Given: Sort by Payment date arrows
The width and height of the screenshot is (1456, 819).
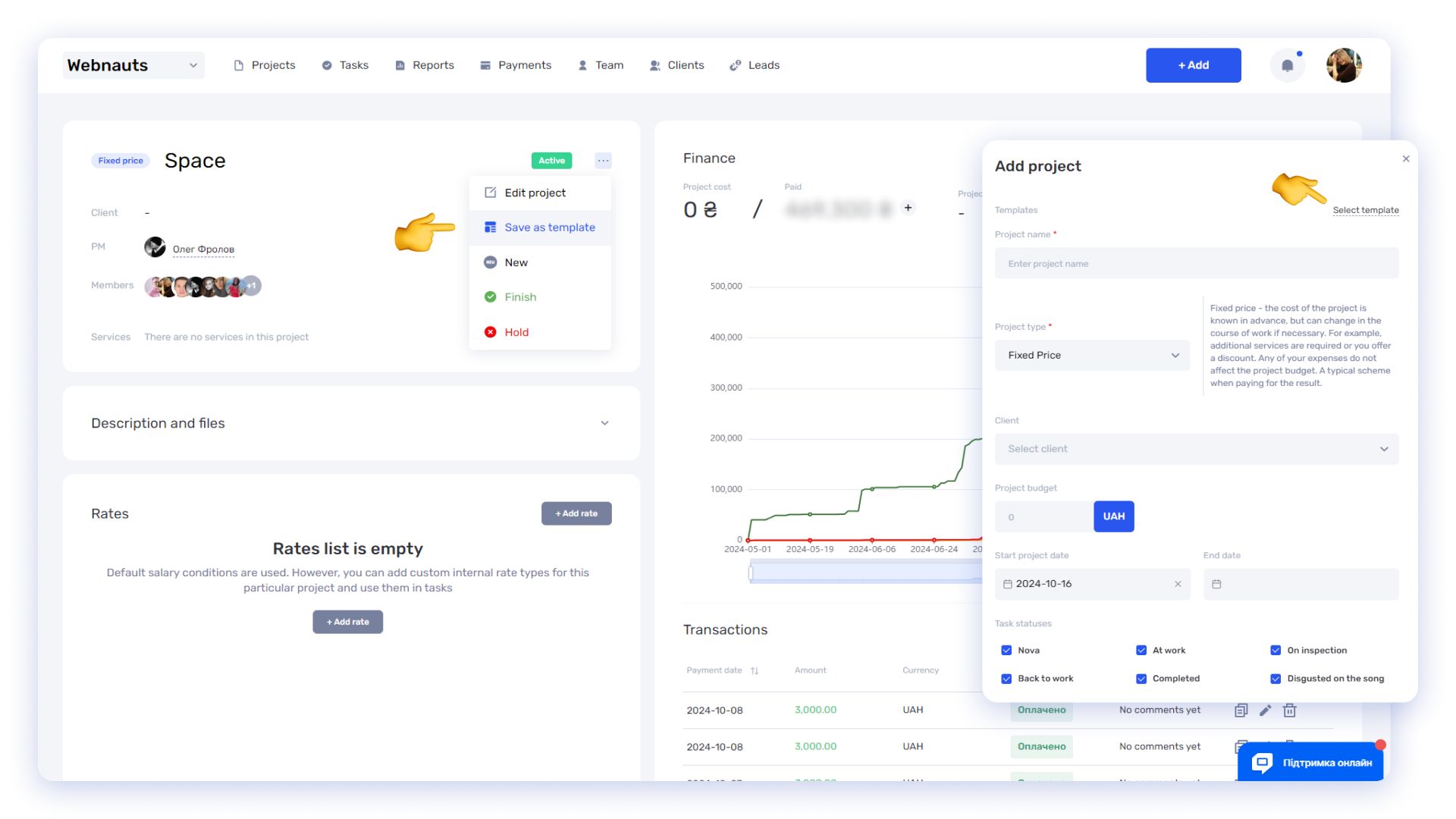Looking at the screenshot, I should pos(755,670).
